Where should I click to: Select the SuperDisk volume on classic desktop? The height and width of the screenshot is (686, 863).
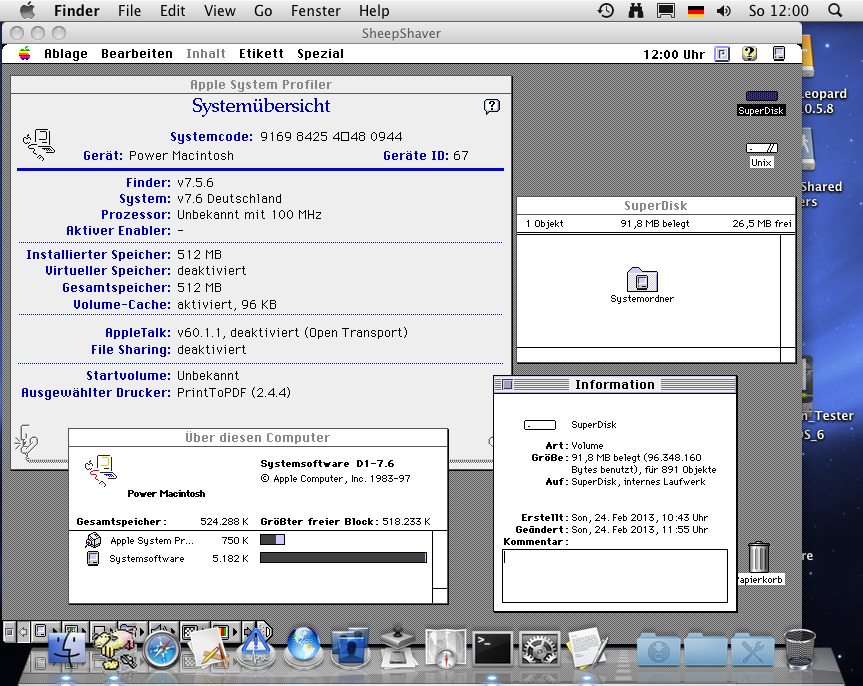click(x=761, y=103)
